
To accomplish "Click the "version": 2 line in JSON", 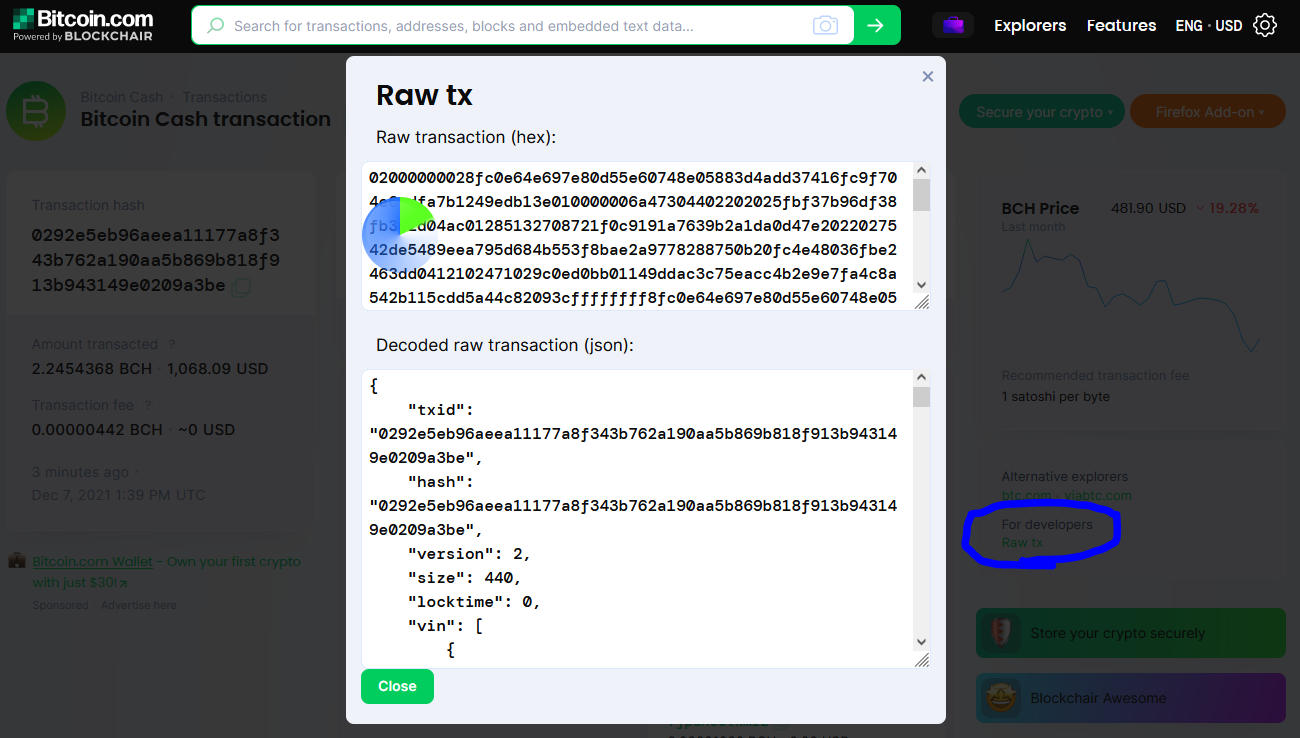I will tap(469, 553).
